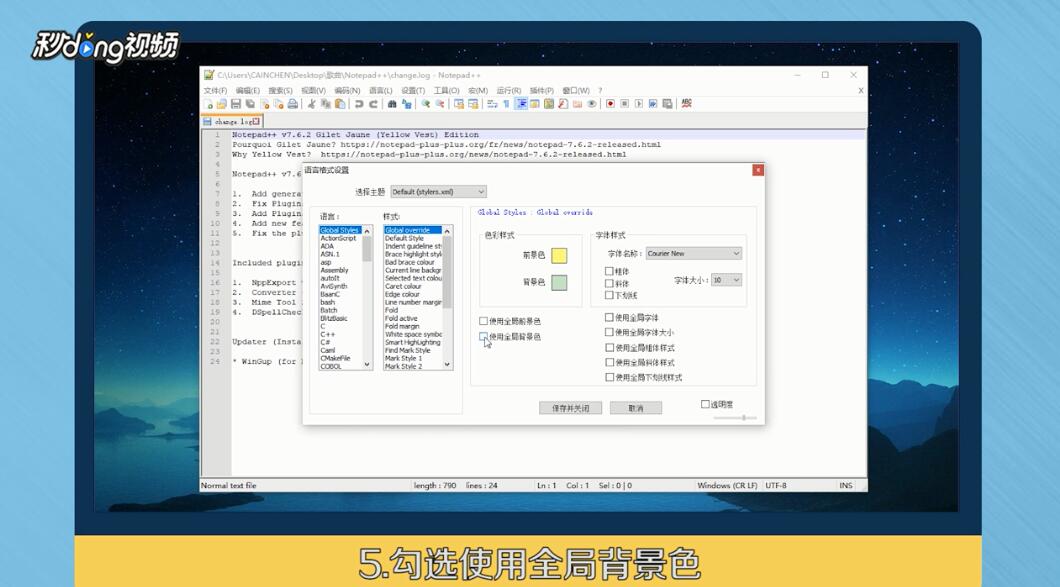Pick the green 背景色 color swatch
Viewport: 1060px width, 587px height.
(x=559, y=283)
